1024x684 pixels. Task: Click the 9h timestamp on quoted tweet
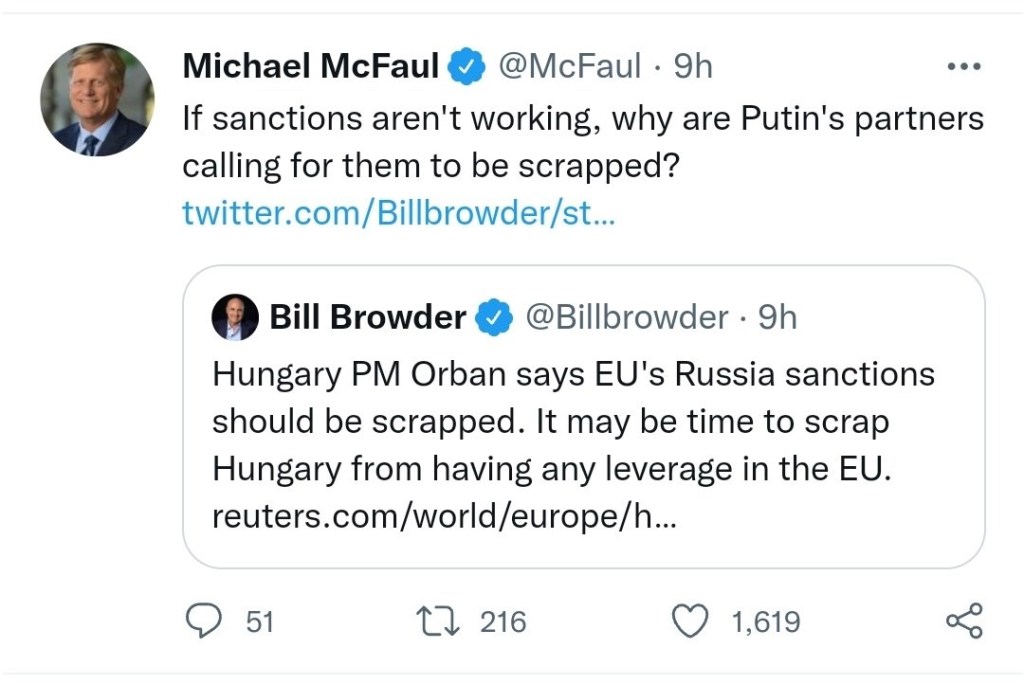[x=777, y=318]
